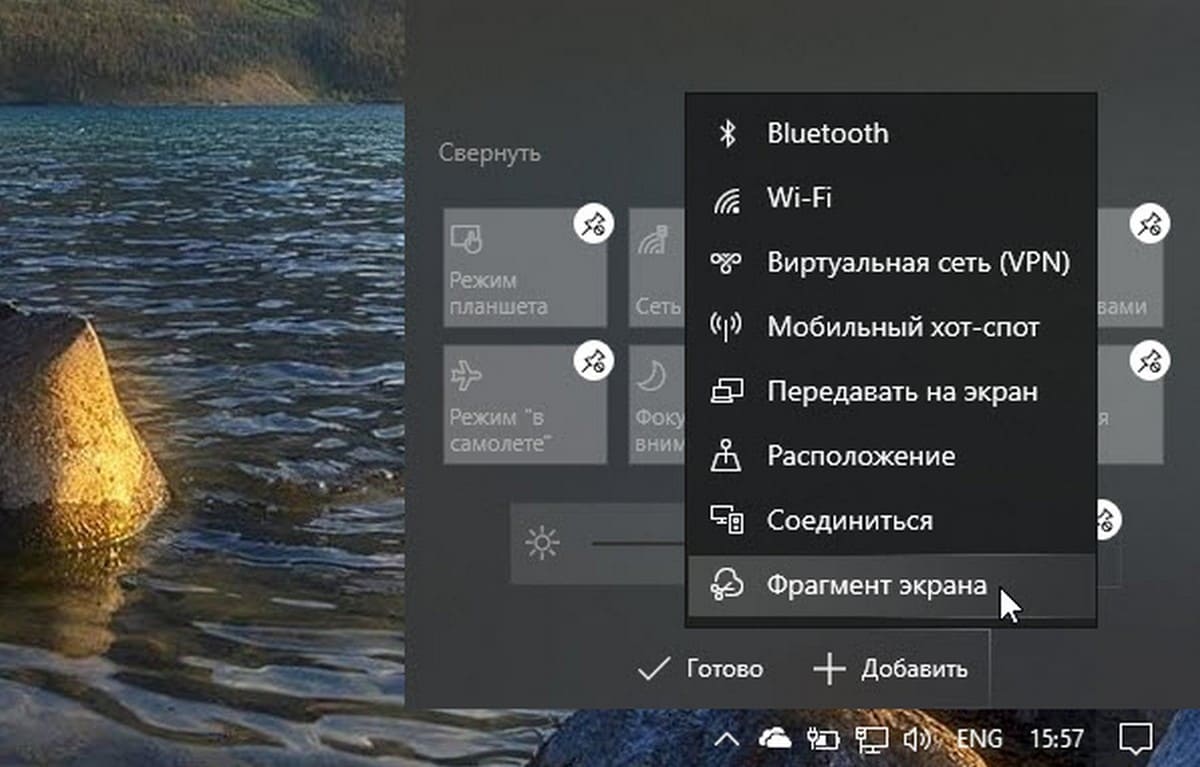Unpin the top-right quick action tile
Image resolution: width=1200 pixels, height=767 pixels.
pyautogui.click(x=1148, y=225)
